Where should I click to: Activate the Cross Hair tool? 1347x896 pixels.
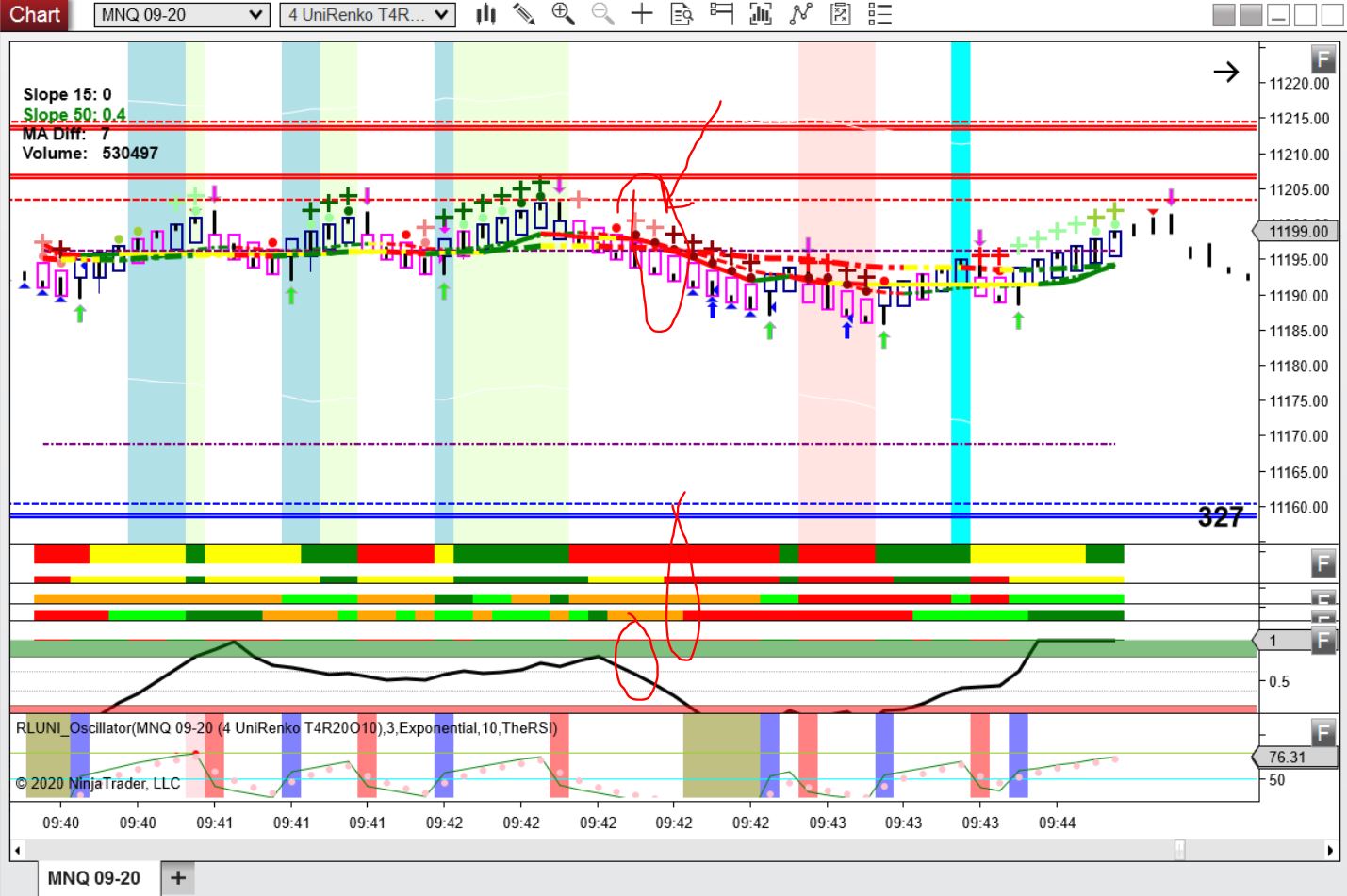(x=642, y=14)
